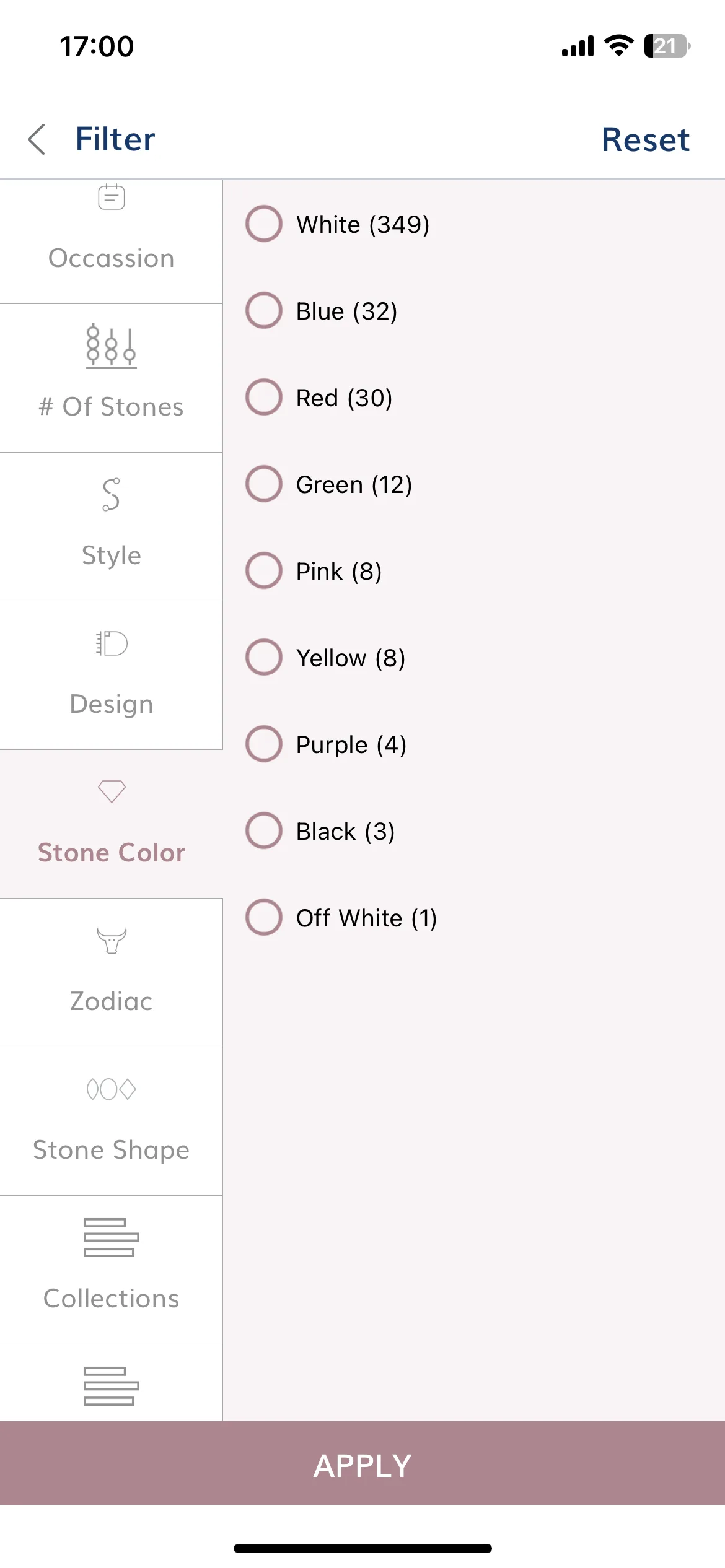Choose the Design filter icon
Image resolution: width=725 pixels, height=1568 pixels.
[x=112, y=643]
